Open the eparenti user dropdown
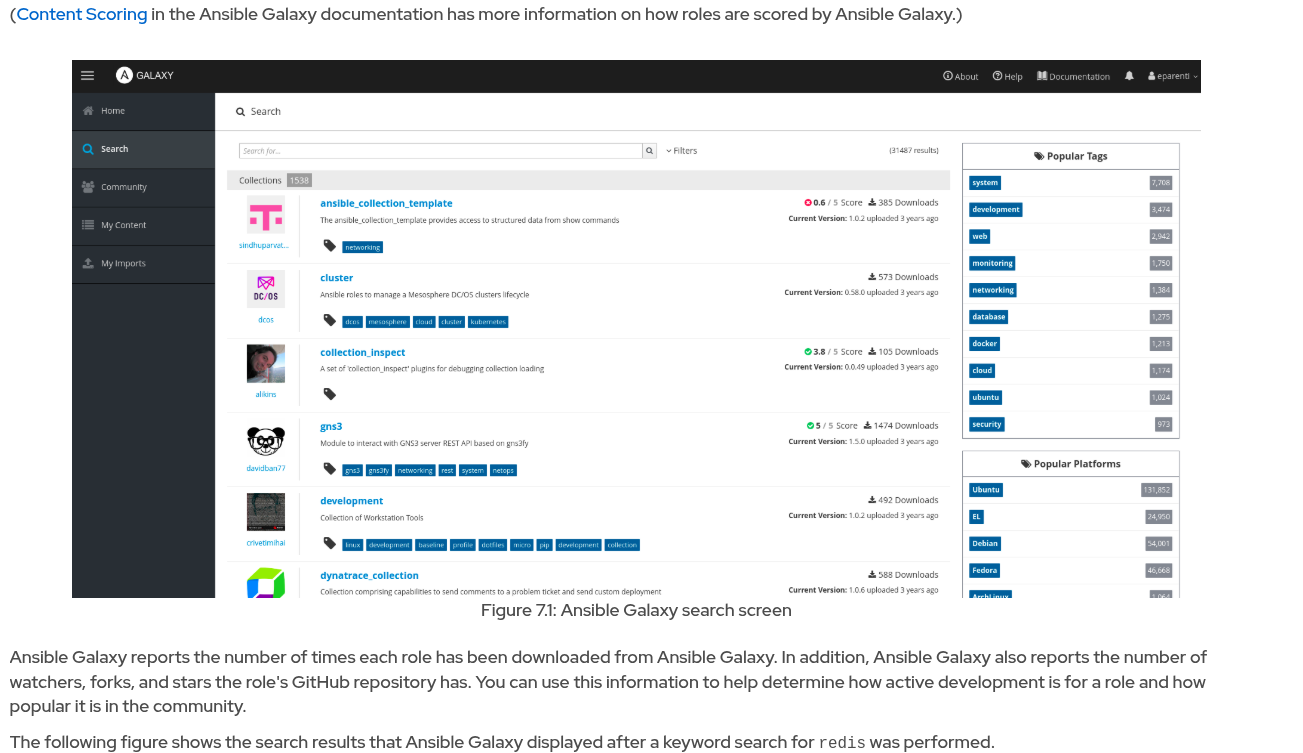The width and height of the screenshot is (1303, 753). pos(1173,76)
